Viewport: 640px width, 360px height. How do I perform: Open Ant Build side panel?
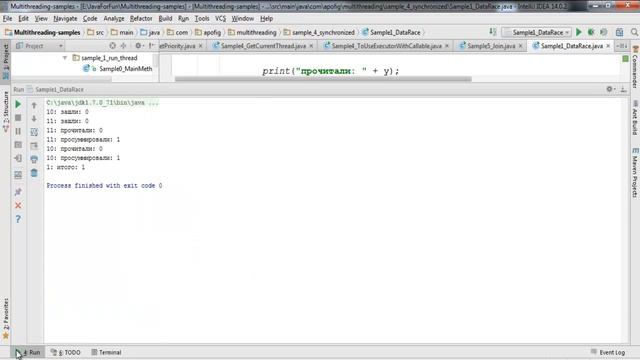pos(635,118)
